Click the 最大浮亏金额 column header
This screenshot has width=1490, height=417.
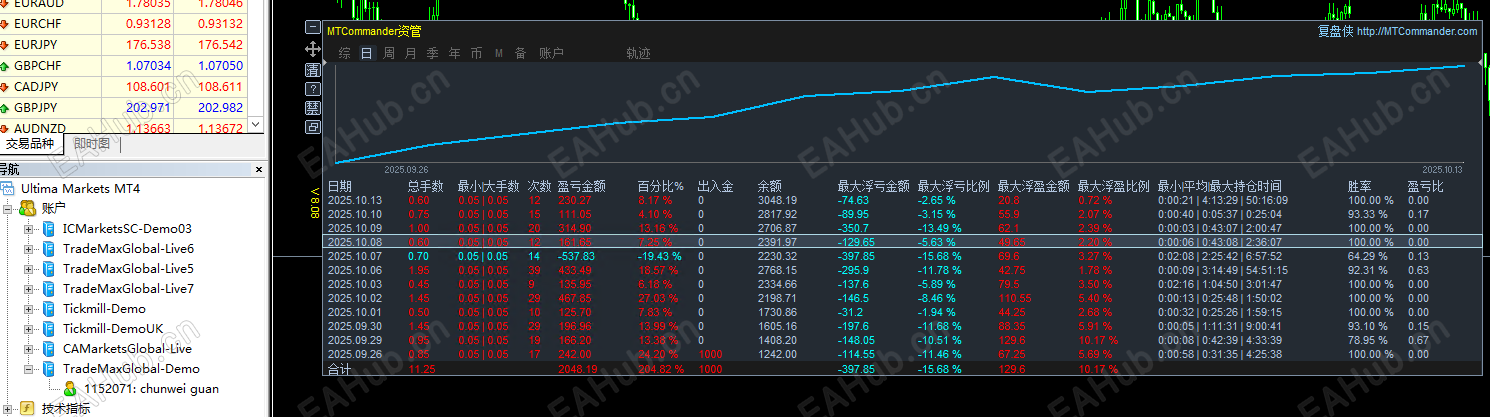[x=873, y=186]
